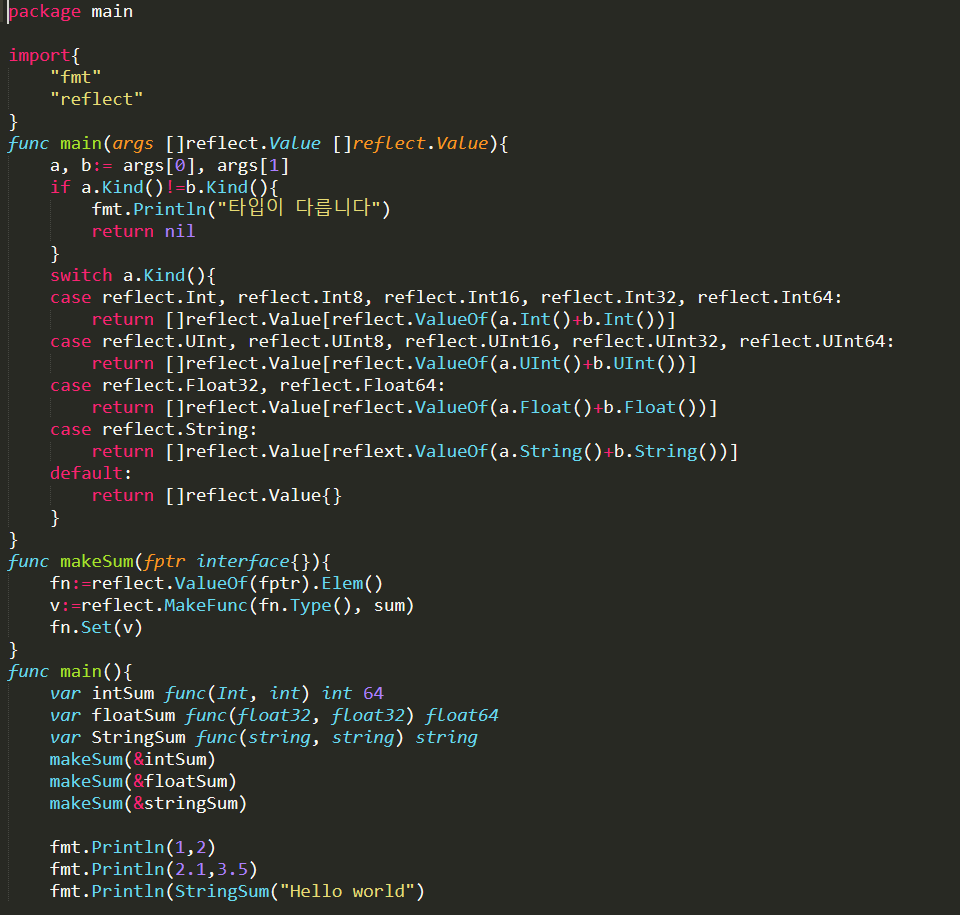Viewport: 960px width, 915px height.
Task: Click the 'nil' return value
Action: [x=180, y=232]
